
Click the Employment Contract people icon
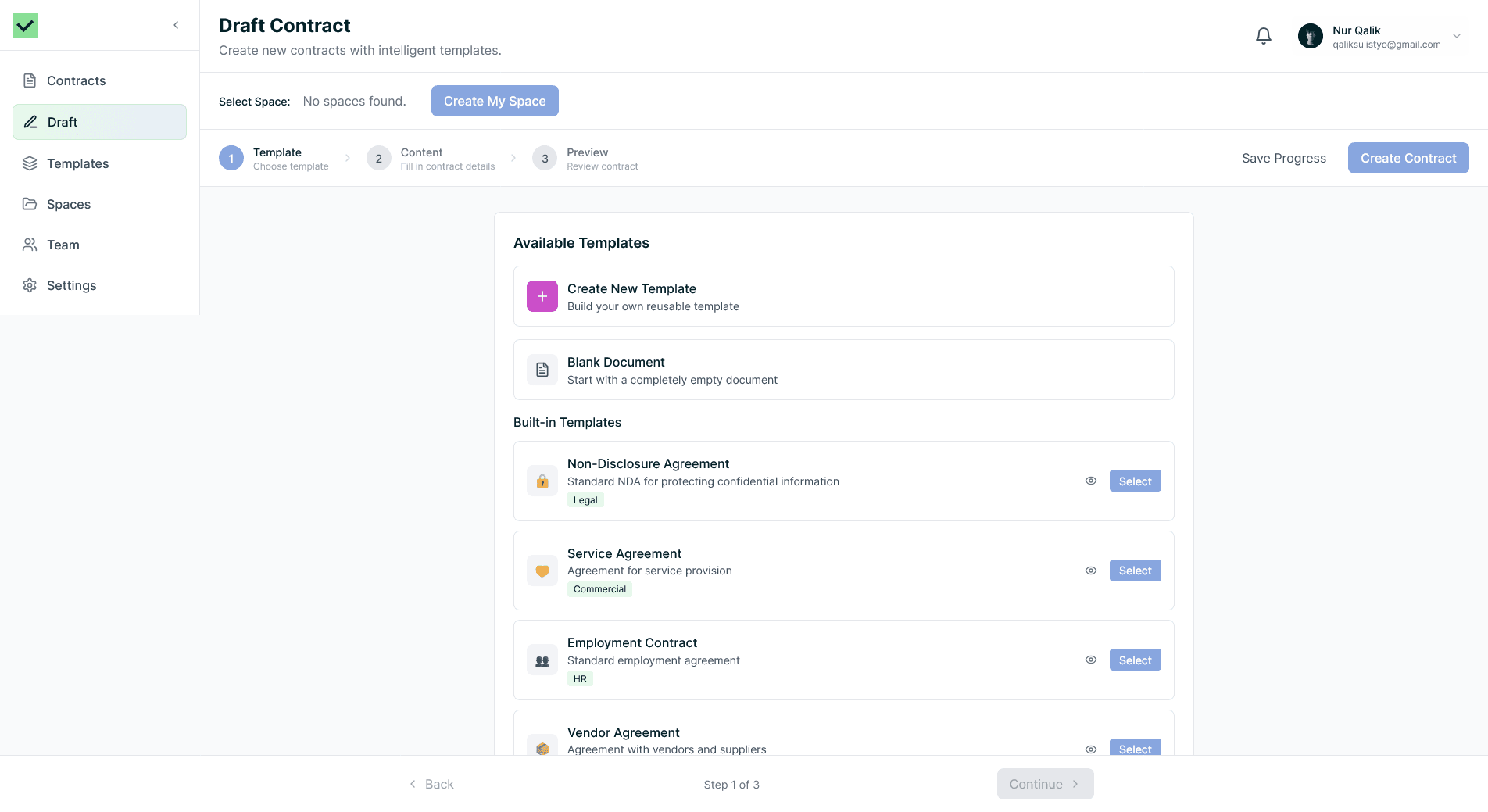pyautogui.click(x=542, y=660)
